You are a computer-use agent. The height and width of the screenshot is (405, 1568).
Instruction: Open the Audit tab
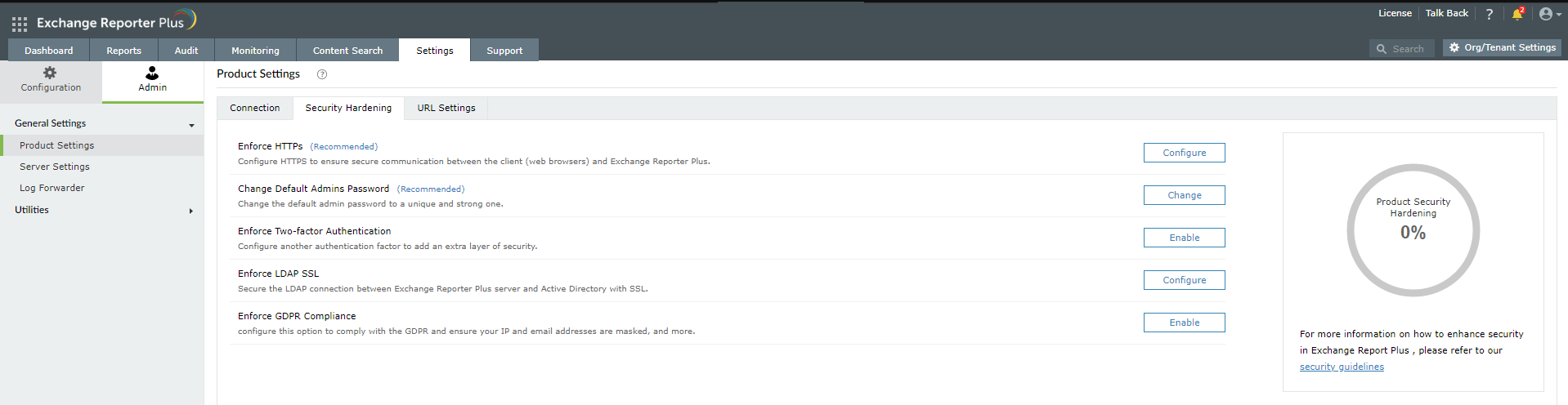186,50
